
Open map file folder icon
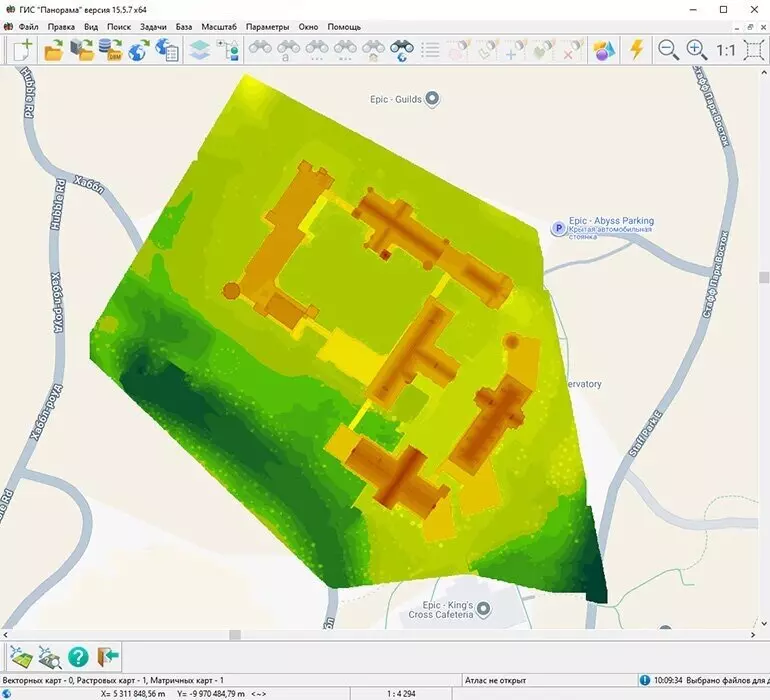[53, 50]
